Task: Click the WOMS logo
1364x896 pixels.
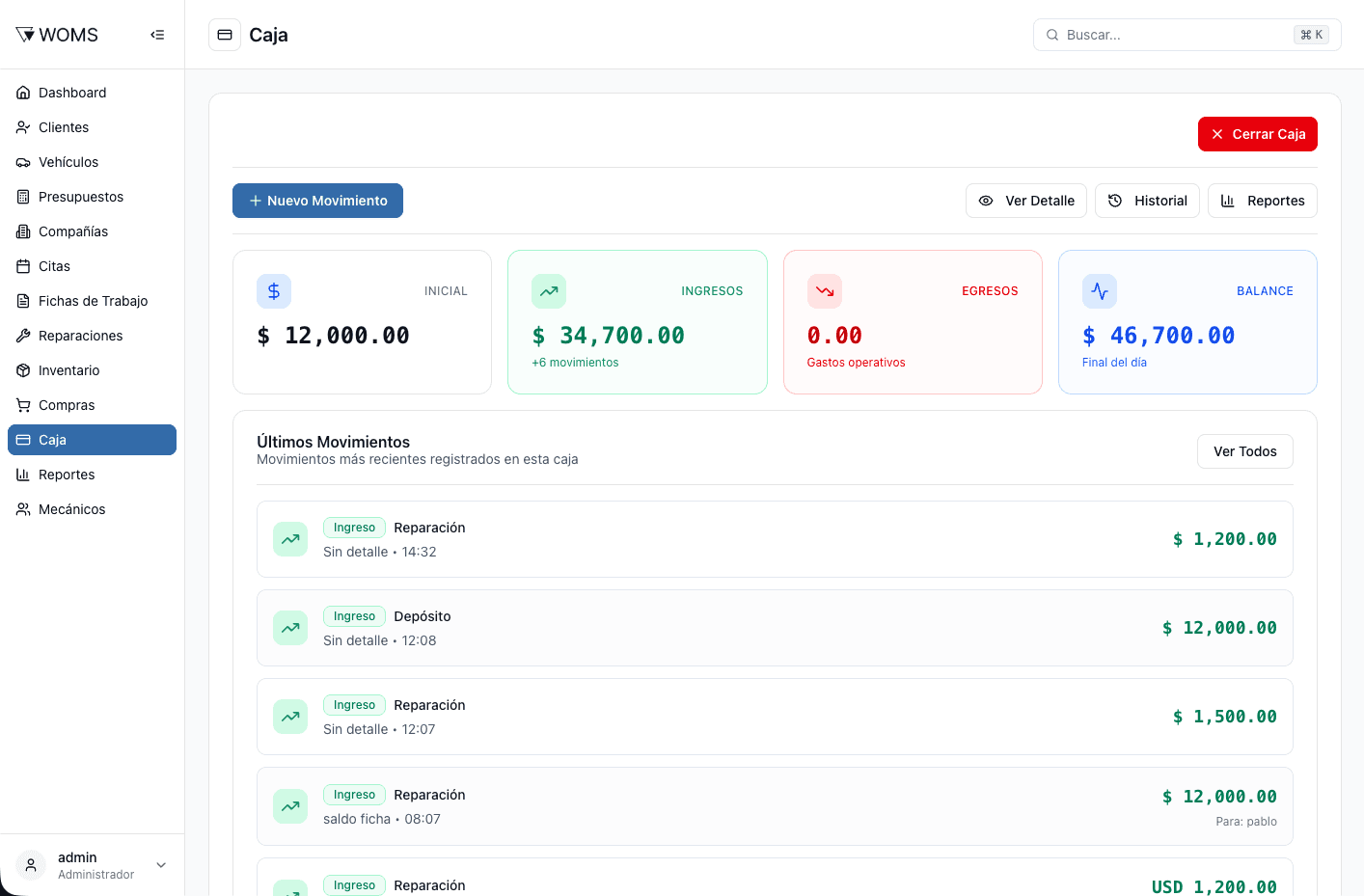Action: click(57, 35)
